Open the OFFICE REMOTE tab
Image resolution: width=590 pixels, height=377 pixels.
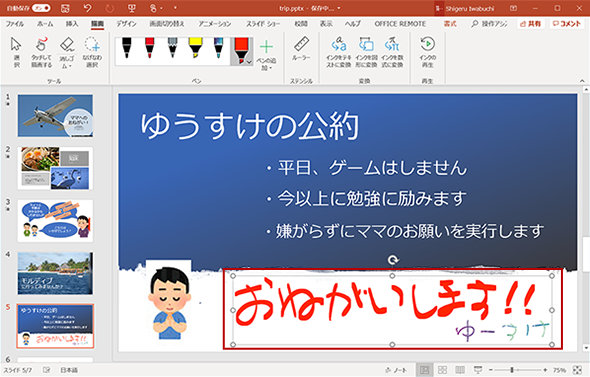[400, 24]
